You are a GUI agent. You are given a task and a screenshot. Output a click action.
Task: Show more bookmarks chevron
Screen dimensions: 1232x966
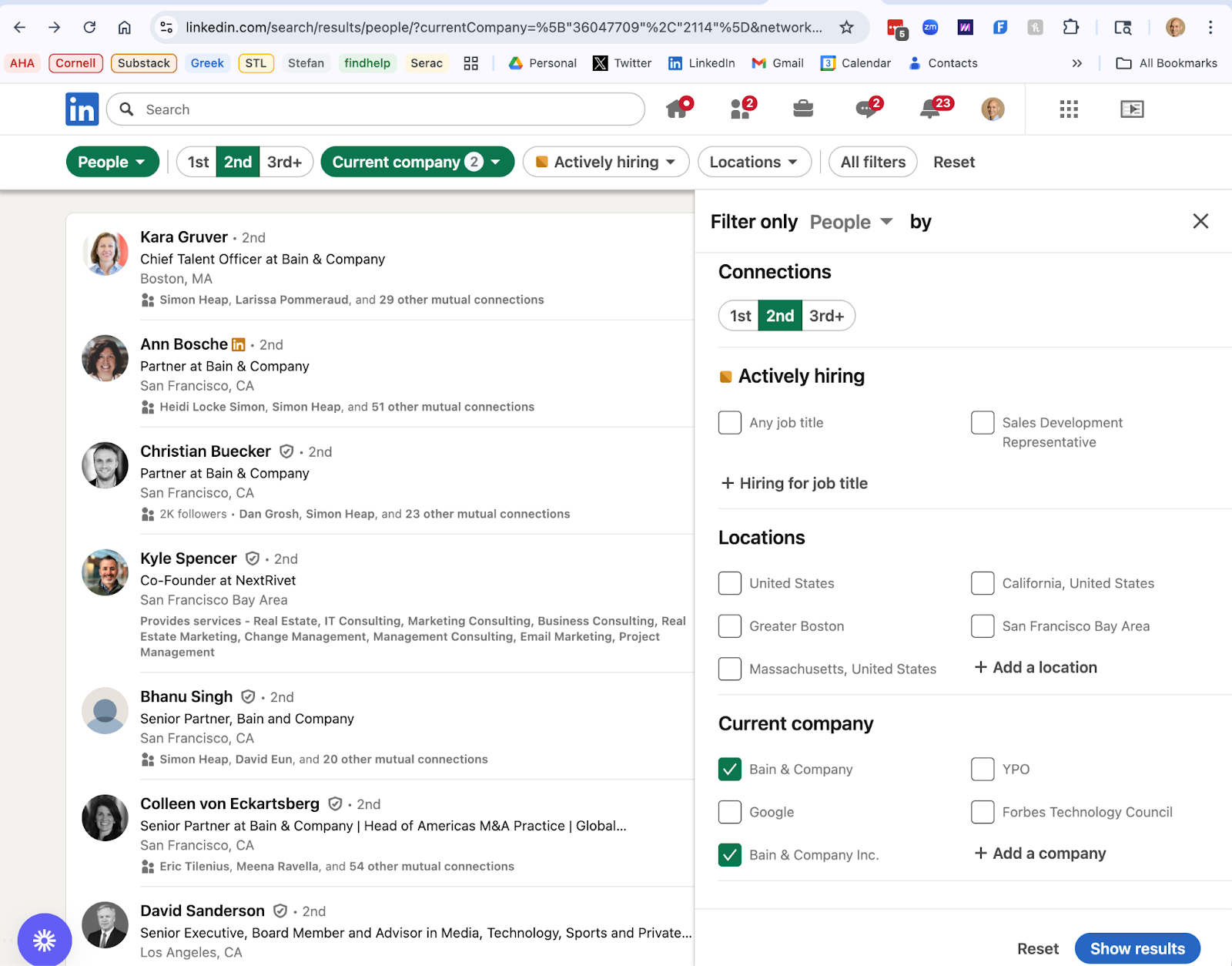pos(1076,63)
